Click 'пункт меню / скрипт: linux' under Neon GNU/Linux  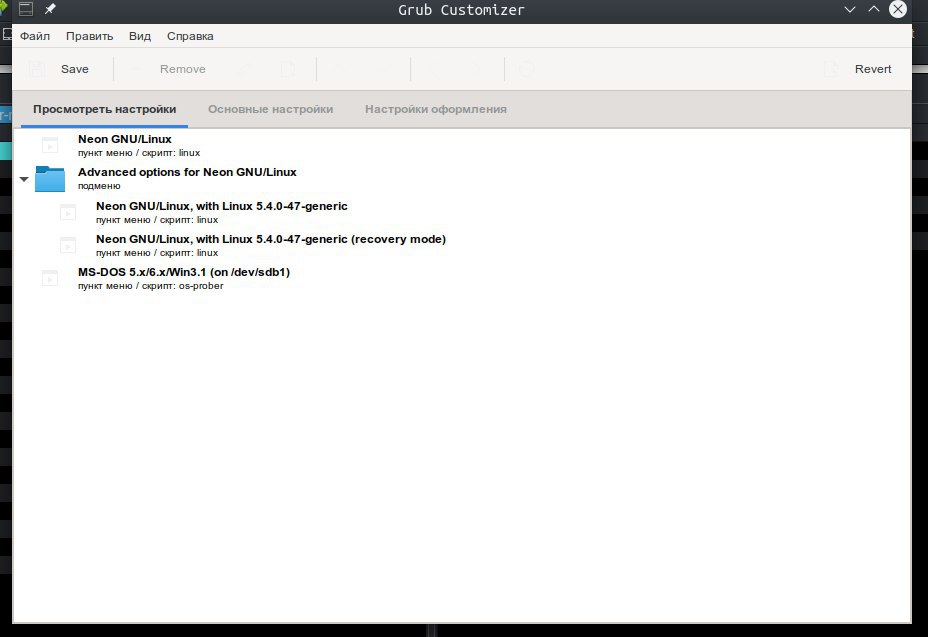pyautogui.click(x=139, y=153)
